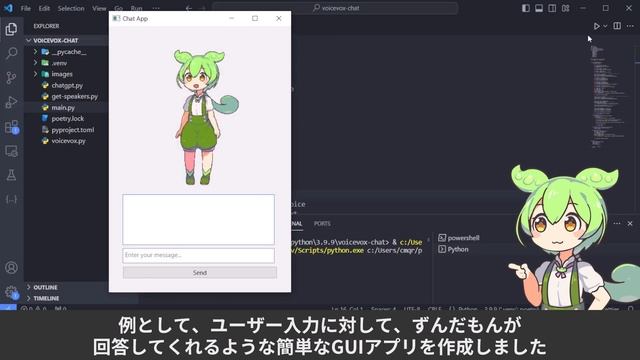Expand the TIMELINE section

point(46,298)
